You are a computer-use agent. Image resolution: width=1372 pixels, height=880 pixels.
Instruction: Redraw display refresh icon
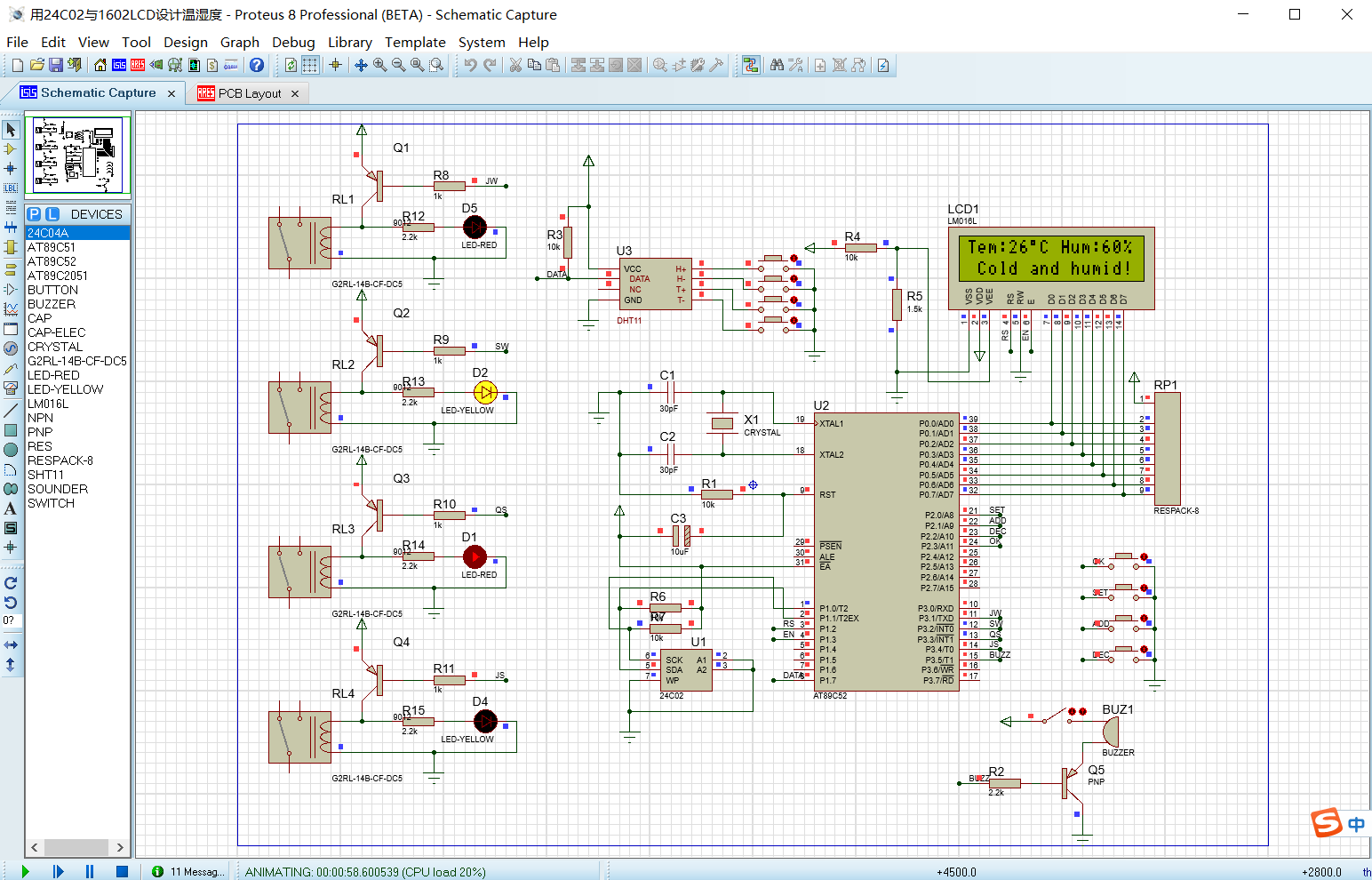pyautogui.click(x=291, y=65)
